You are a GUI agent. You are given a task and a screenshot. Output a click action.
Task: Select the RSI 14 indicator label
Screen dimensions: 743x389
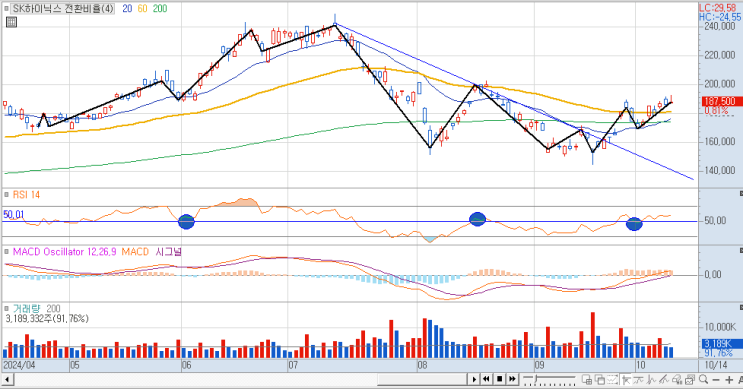26,195
